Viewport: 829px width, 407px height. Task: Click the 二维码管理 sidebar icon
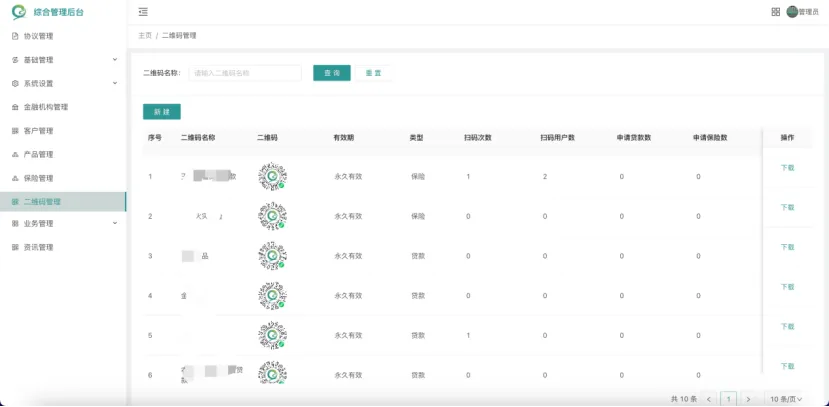pyautogui.click(x=15, y=202)
